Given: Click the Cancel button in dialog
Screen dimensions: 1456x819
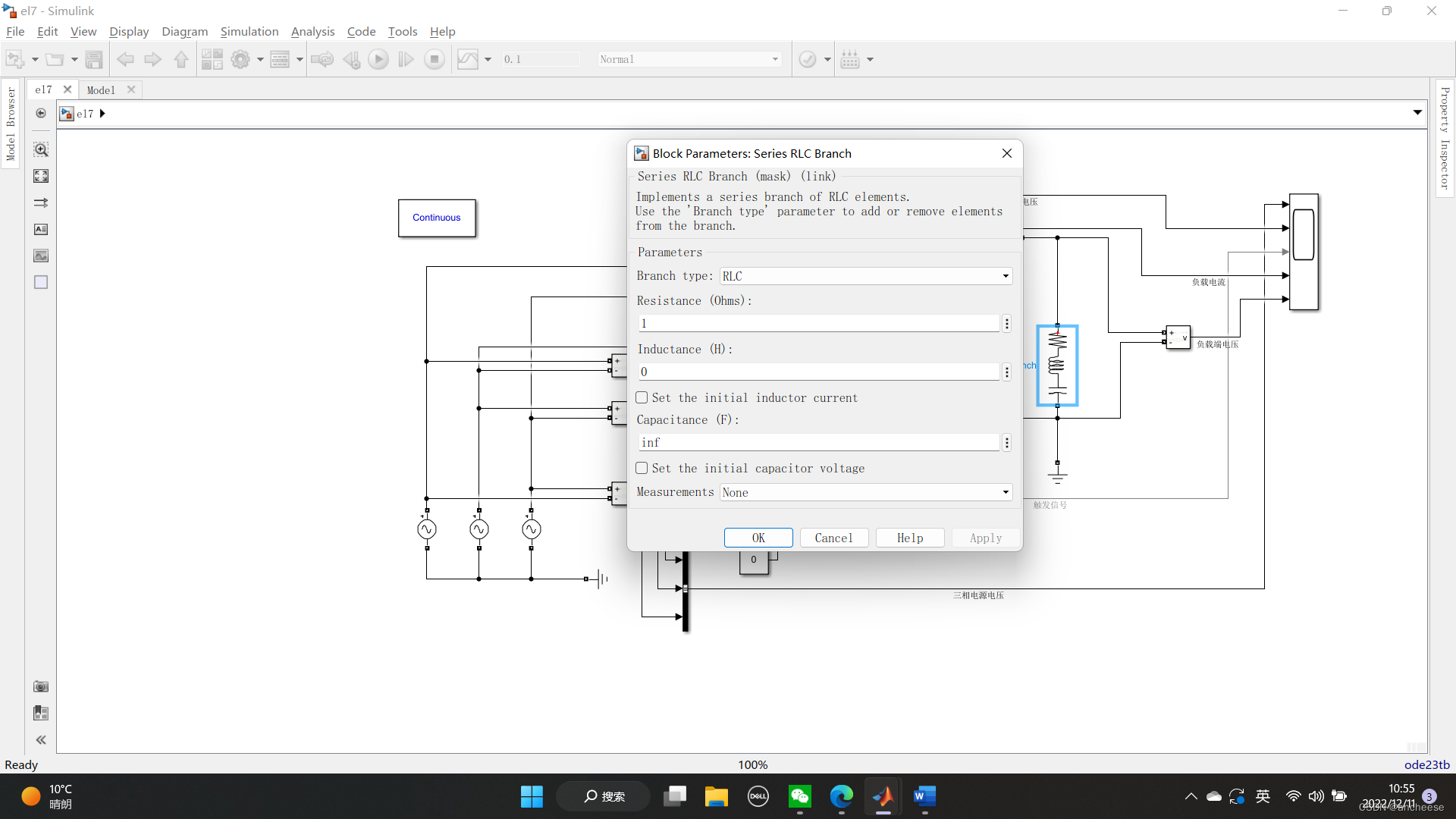Looking at the screenshot, I should [x=833, y=538].
